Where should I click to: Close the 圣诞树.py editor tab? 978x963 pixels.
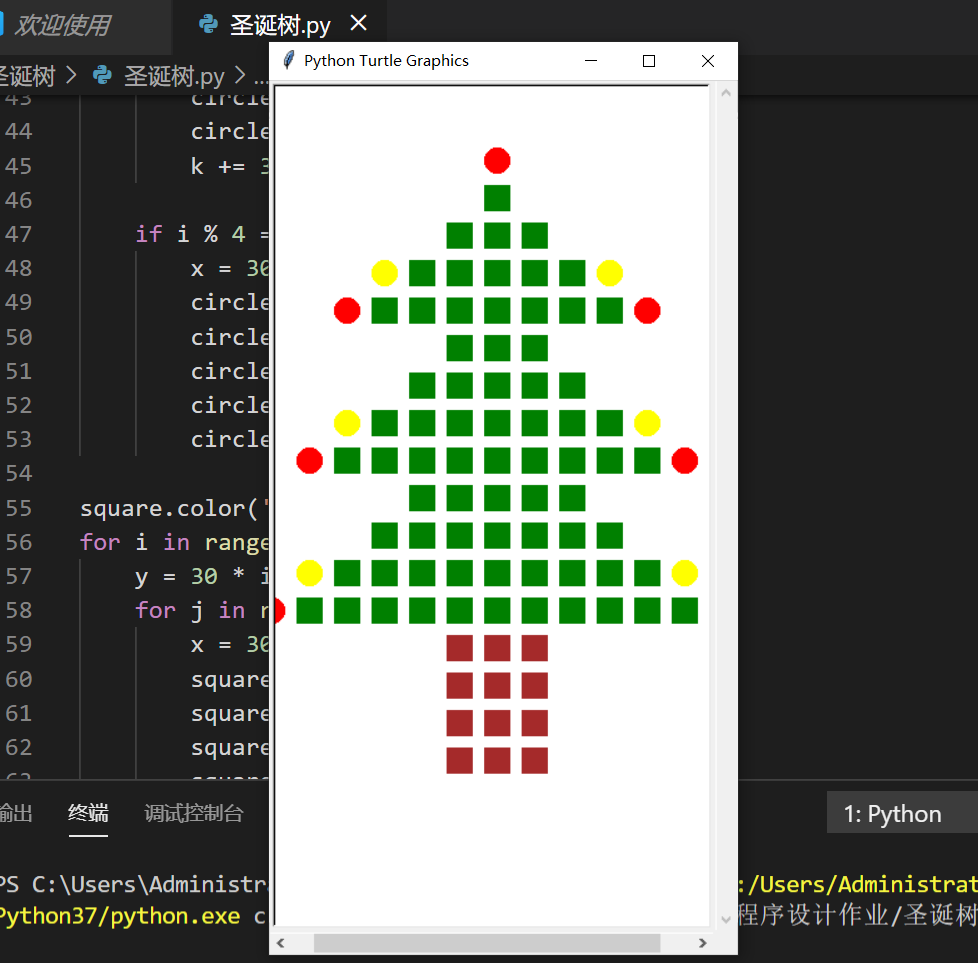pos(358,23)
